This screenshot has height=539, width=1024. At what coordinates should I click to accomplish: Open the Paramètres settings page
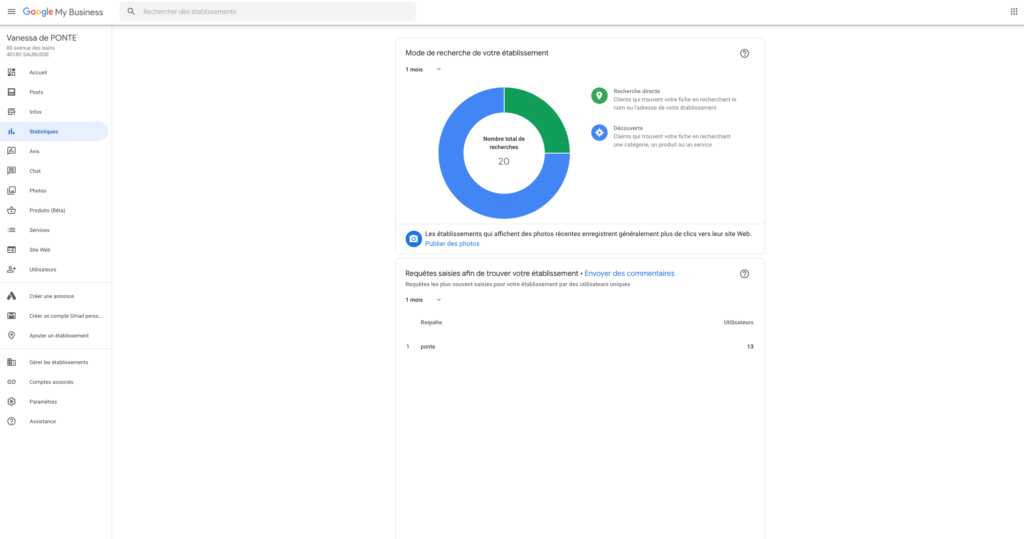tap(43, 401)
